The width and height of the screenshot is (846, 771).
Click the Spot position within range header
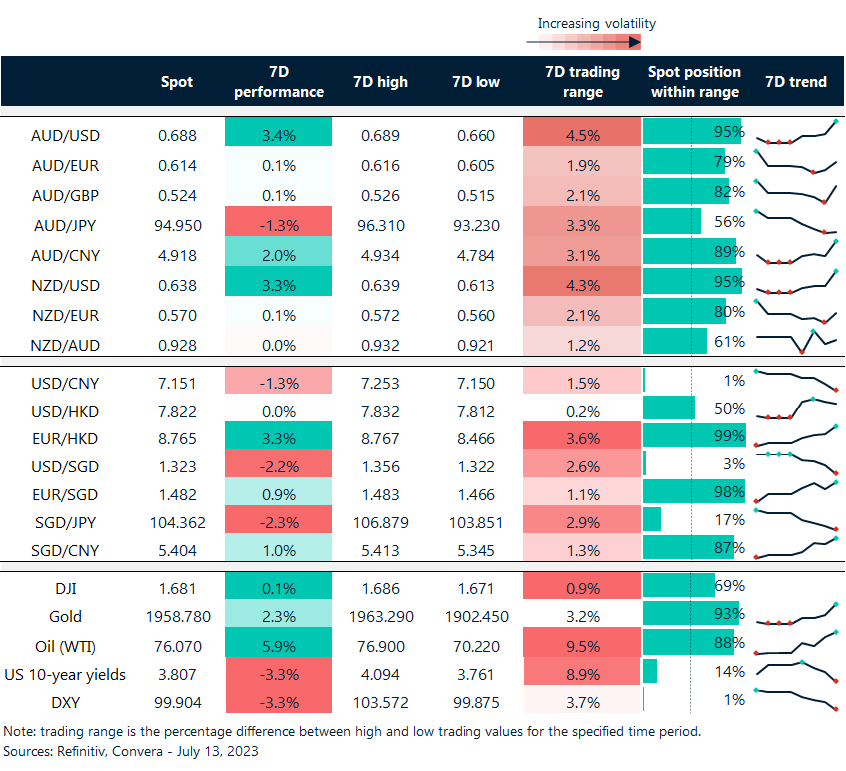point(694,82)
